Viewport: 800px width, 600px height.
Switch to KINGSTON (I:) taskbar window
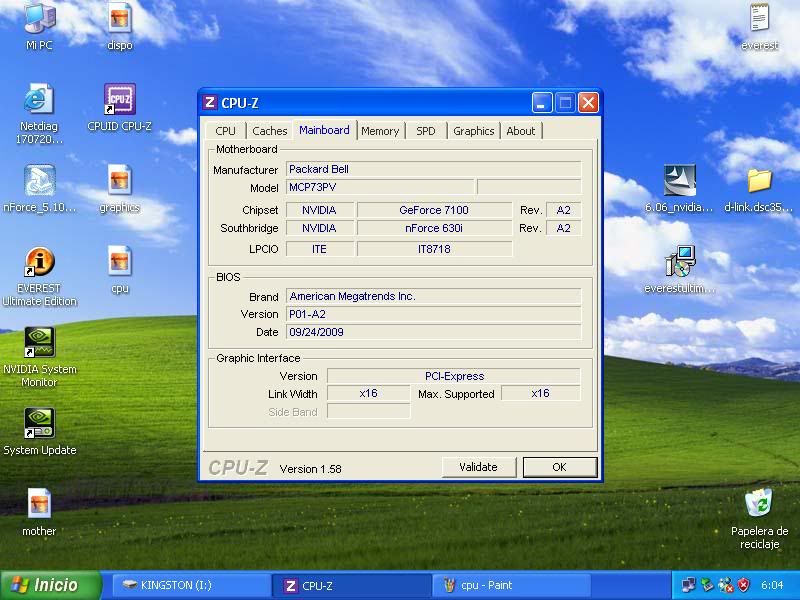(x=191, y=585)
